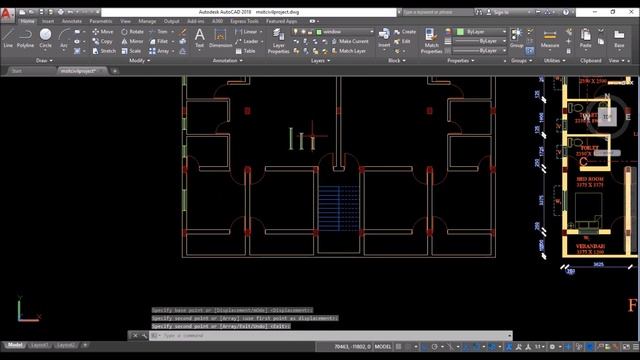Click the Stretch tool
The image size is (640, 360).
104,51
